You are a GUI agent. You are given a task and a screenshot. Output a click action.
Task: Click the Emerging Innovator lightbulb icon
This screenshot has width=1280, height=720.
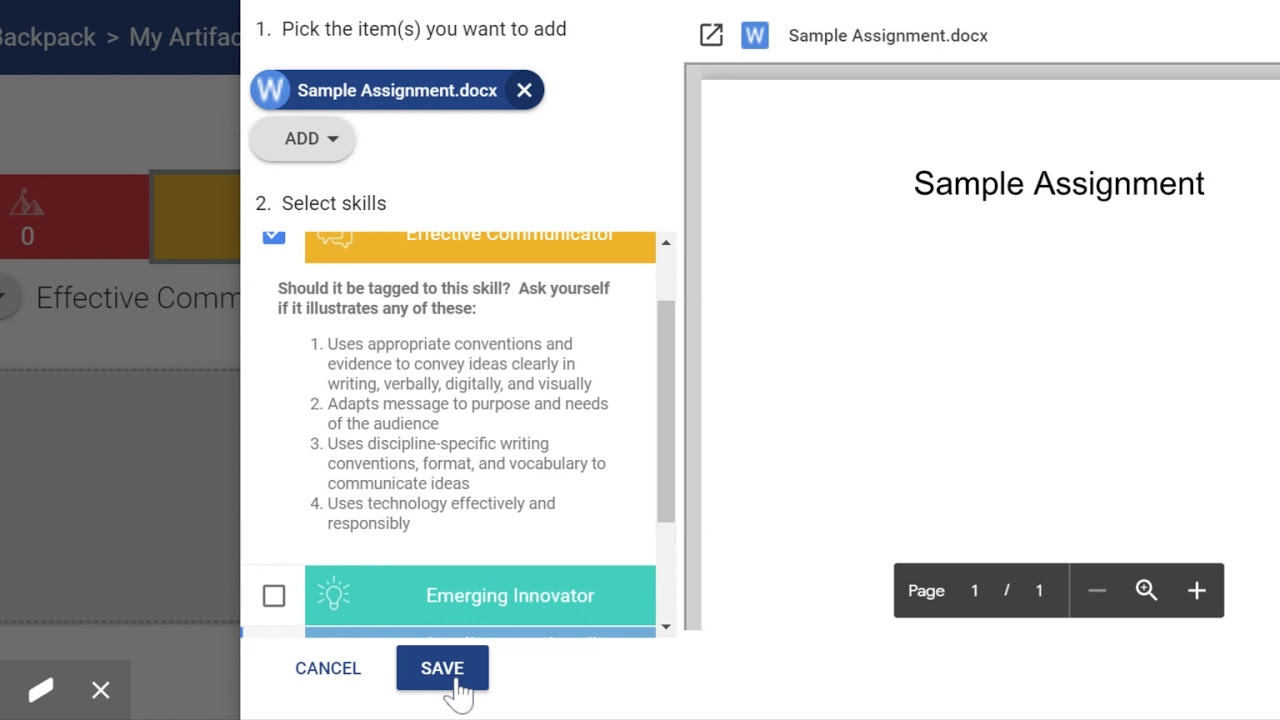coord(333,595)
